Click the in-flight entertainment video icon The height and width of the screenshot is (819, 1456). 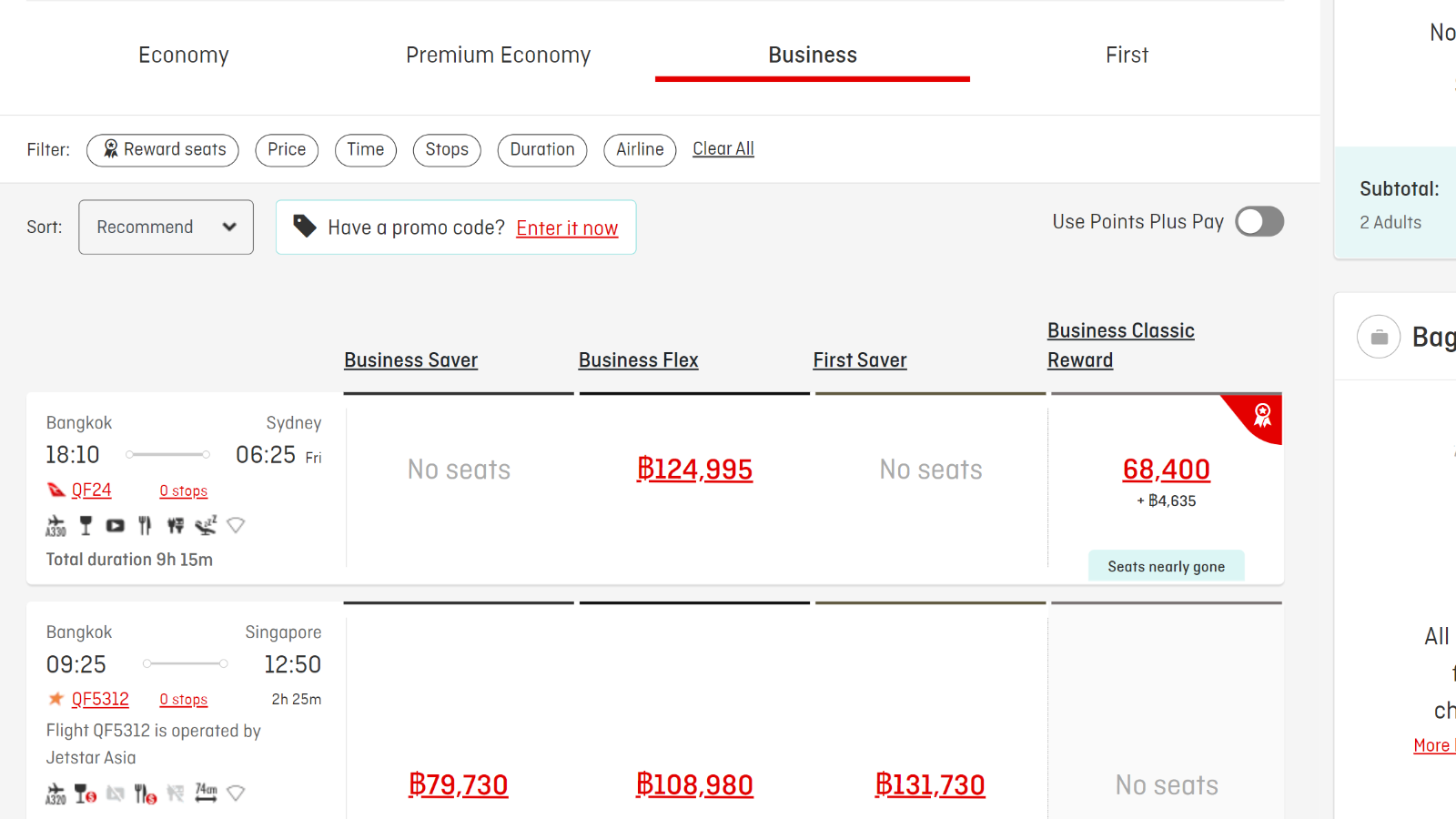pos(115,526)
